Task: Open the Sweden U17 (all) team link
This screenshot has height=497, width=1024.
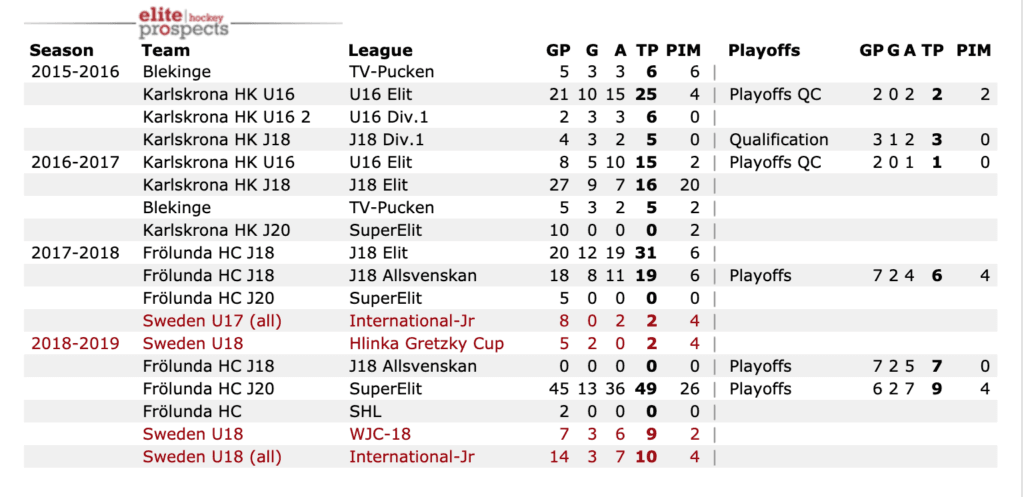Action: (211, 321)
